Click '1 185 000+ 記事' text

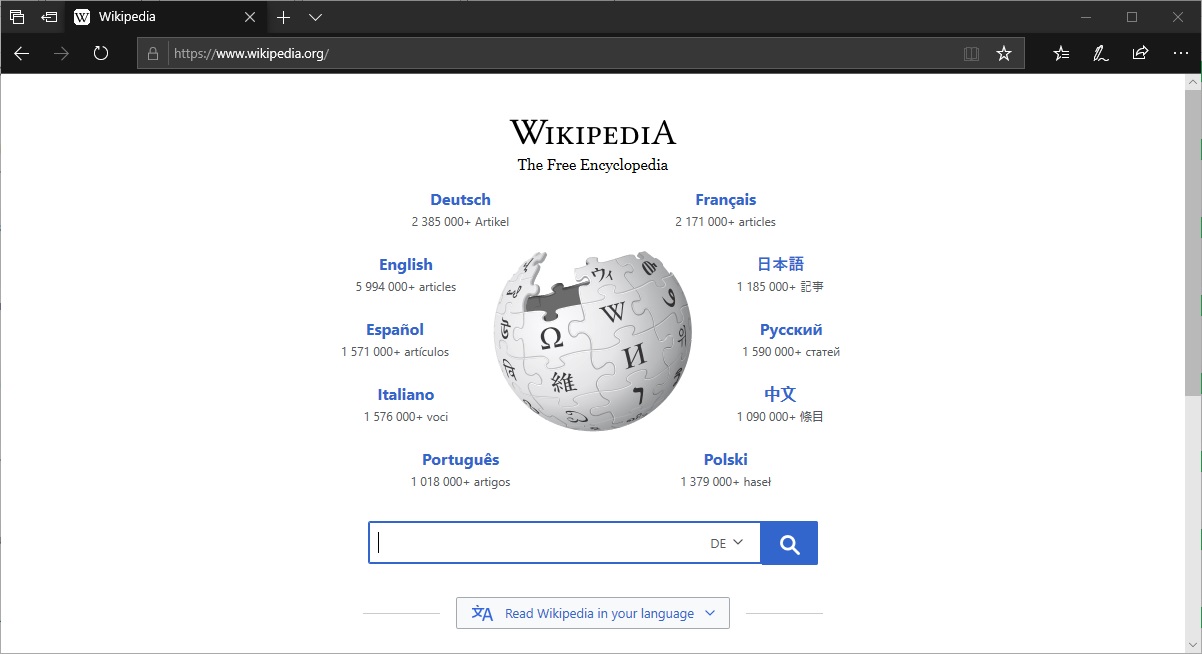[780, 287]
